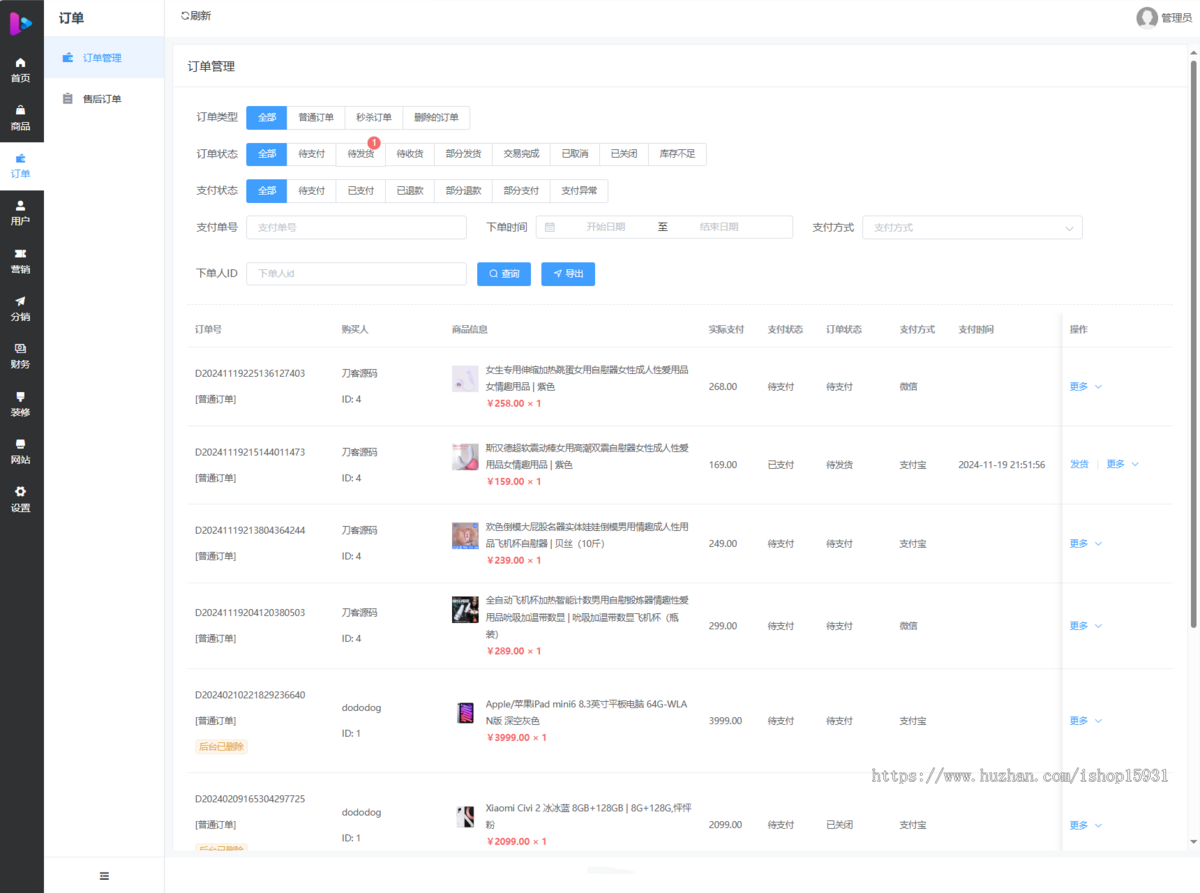Open the 网站 website section
Screen dimensions: 1200x893
click(21, 452)
